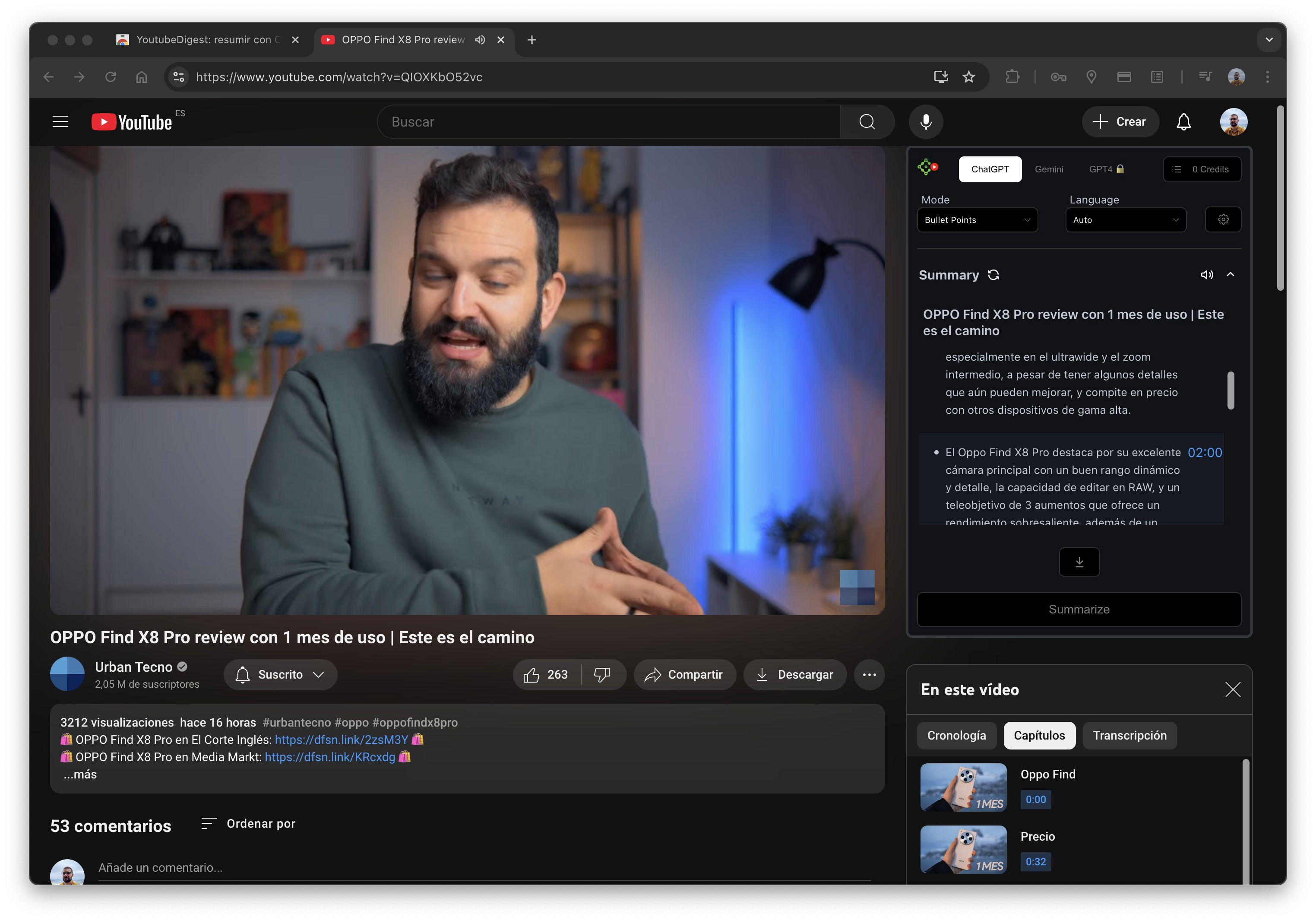
Task: Click the summary panel scrollbar thumb
Action: (x=1231, y=391)
